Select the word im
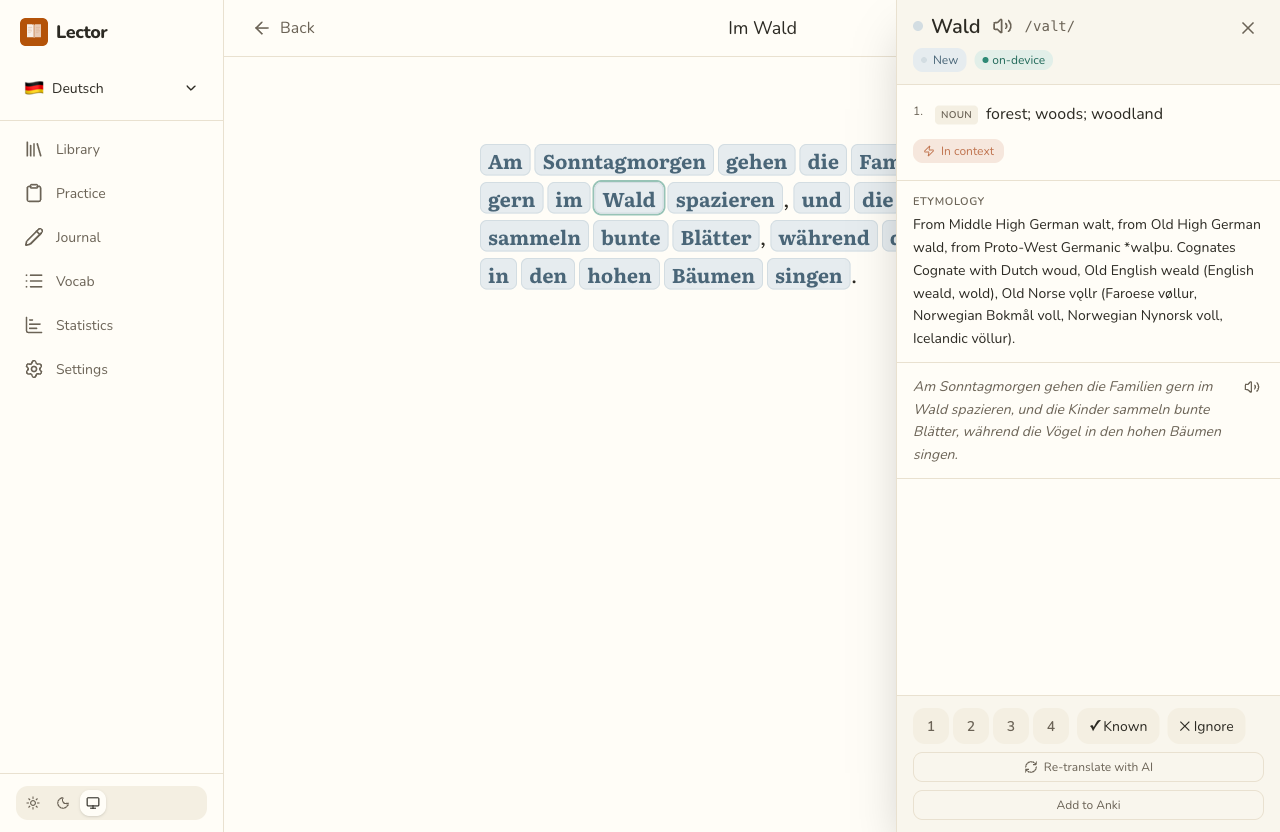1280x832 pixels. [568, 199]
